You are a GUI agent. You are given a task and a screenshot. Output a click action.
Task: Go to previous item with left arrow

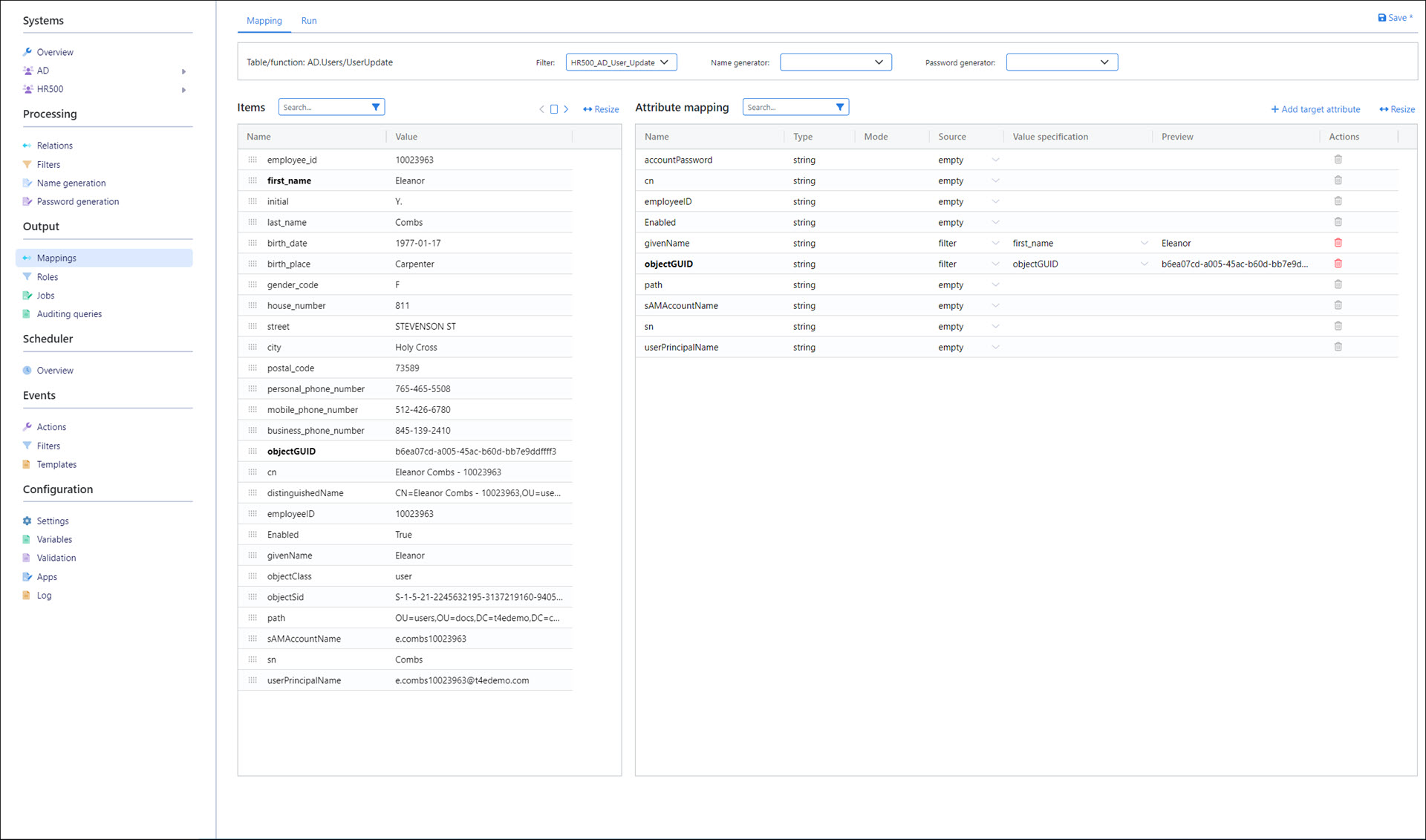tap(541, 109)
